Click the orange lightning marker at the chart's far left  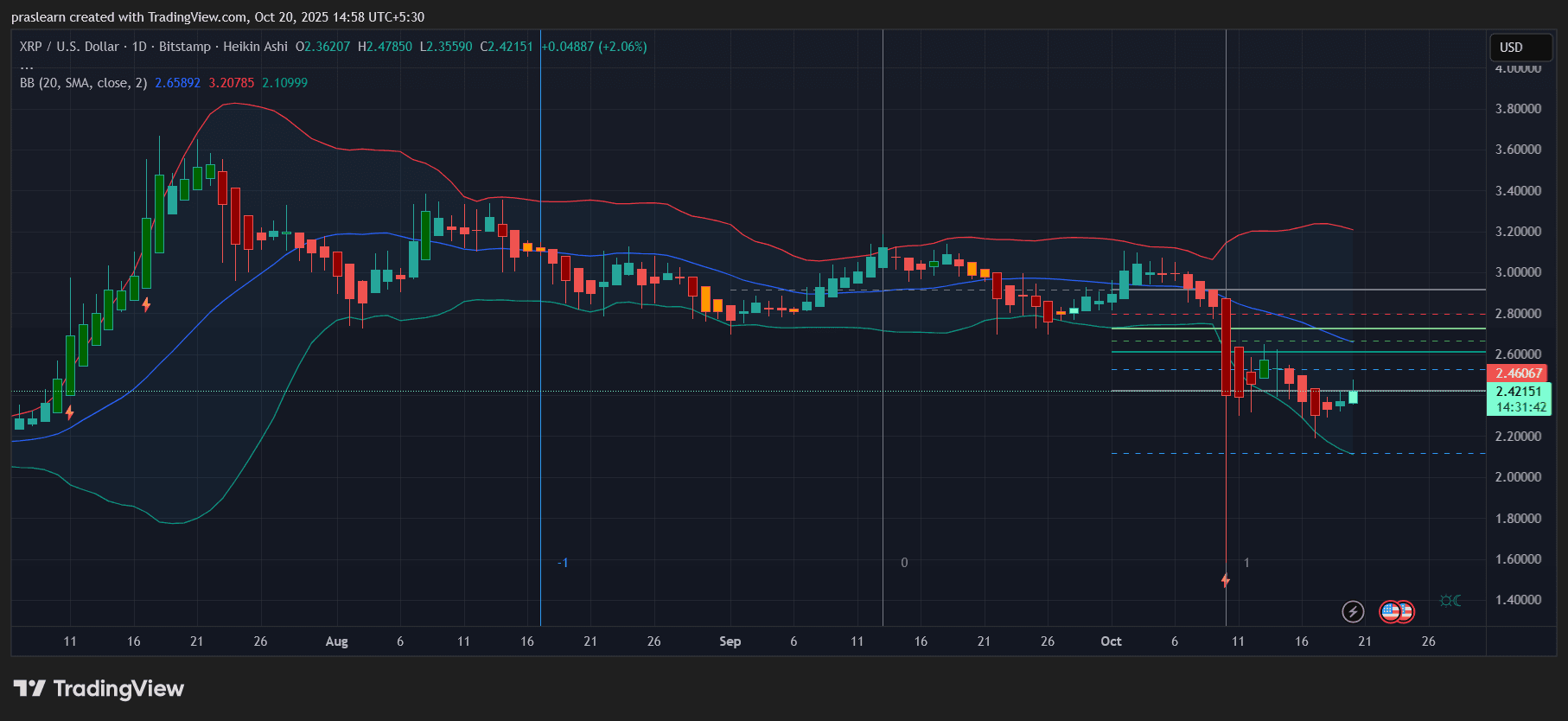point(69,413)
